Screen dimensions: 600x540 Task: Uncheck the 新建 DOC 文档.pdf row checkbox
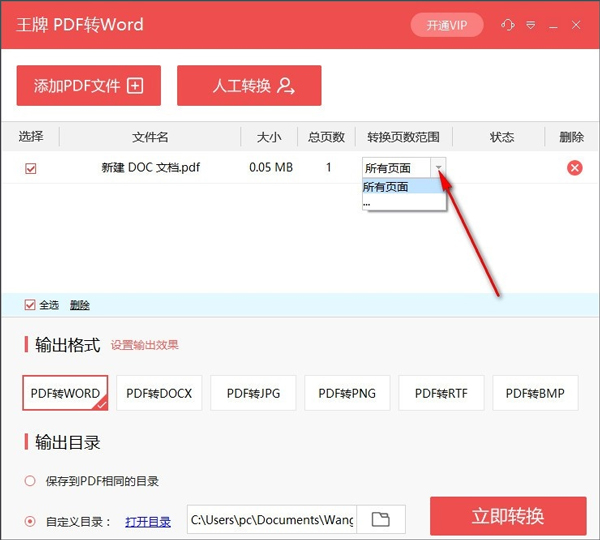pyautogui.click(x=31, y=168)
